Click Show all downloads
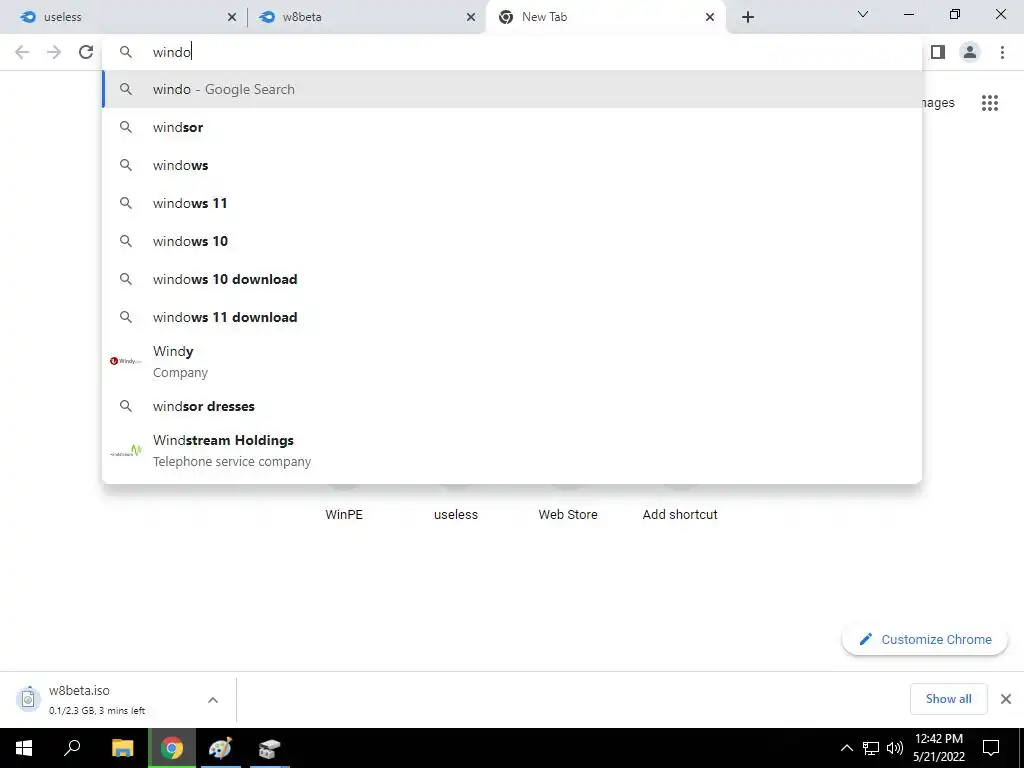The width and height of the screenshot is (1024, 768). click(x=948, y=699)
